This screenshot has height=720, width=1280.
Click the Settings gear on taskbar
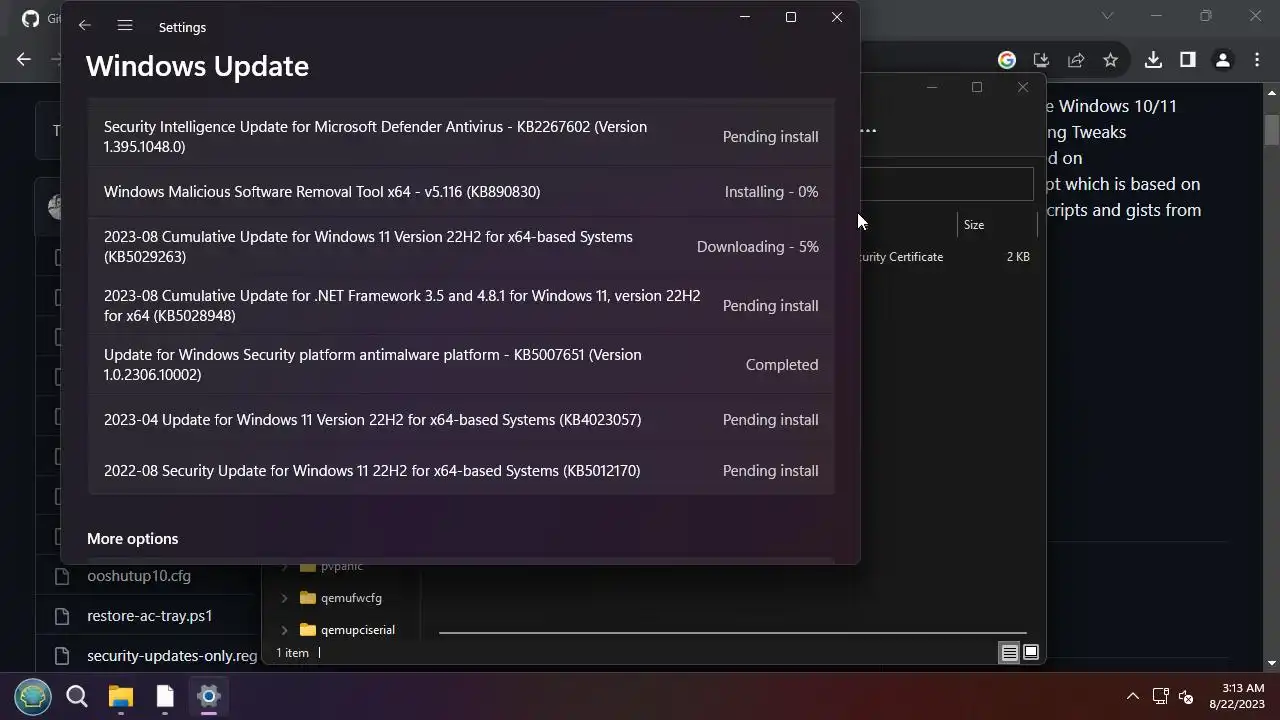click(x=209, y=696)
